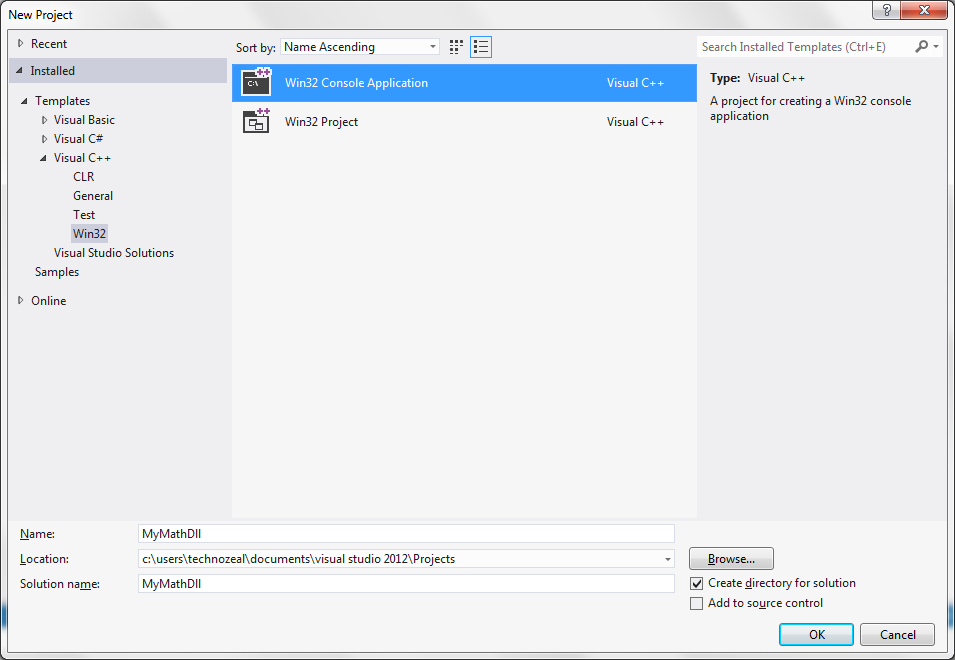Click the Cancel button

click(x=897, y=634)
